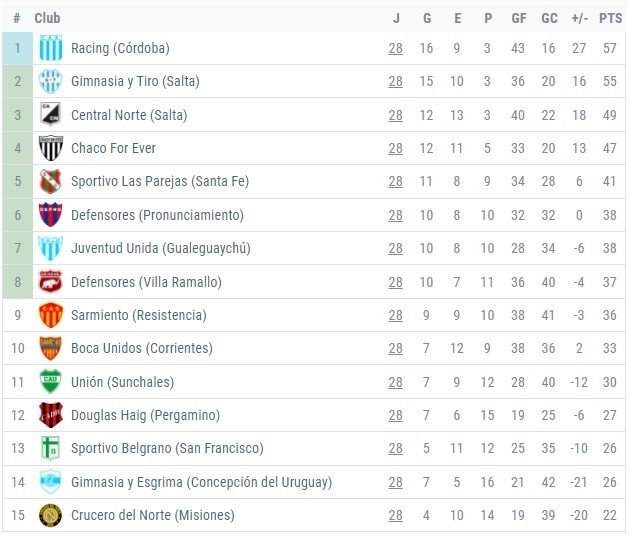629x536 pixels.
Task: Click the Racing (Córdoba) club crest
Action: (51, 48)
